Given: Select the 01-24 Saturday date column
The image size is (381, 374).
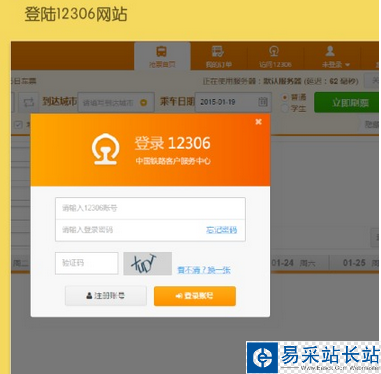Looking at the screenshot, I should coord(295,263).
